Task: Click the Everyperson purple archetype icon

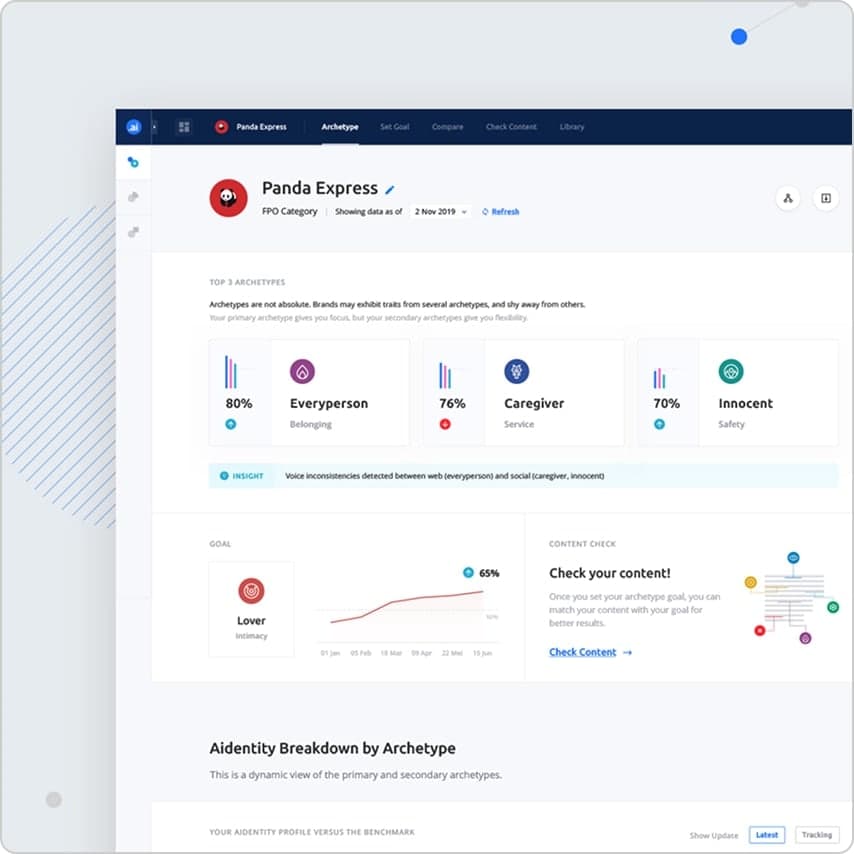Action: [x=302, y=371]
